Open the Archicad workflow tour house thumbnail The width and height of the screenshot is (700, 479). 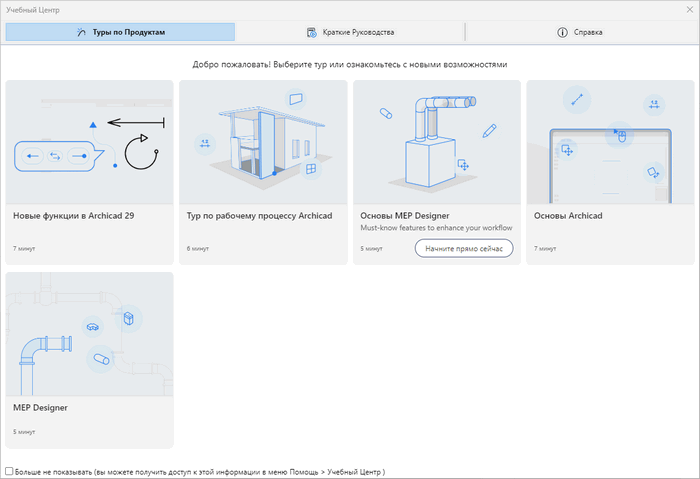tap(262, 142)
